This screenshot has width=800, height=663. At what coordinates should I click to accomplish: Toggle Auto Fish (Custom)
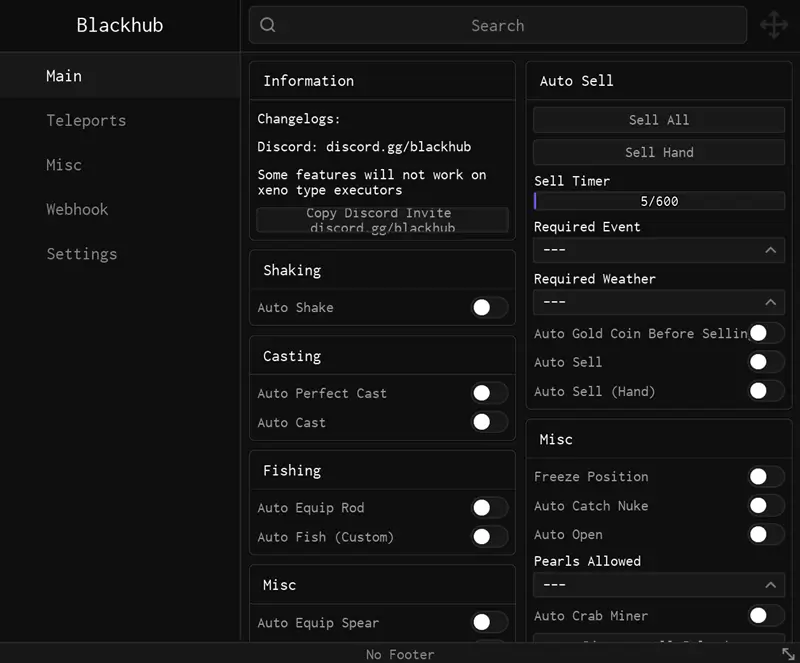tap(489, 536)
